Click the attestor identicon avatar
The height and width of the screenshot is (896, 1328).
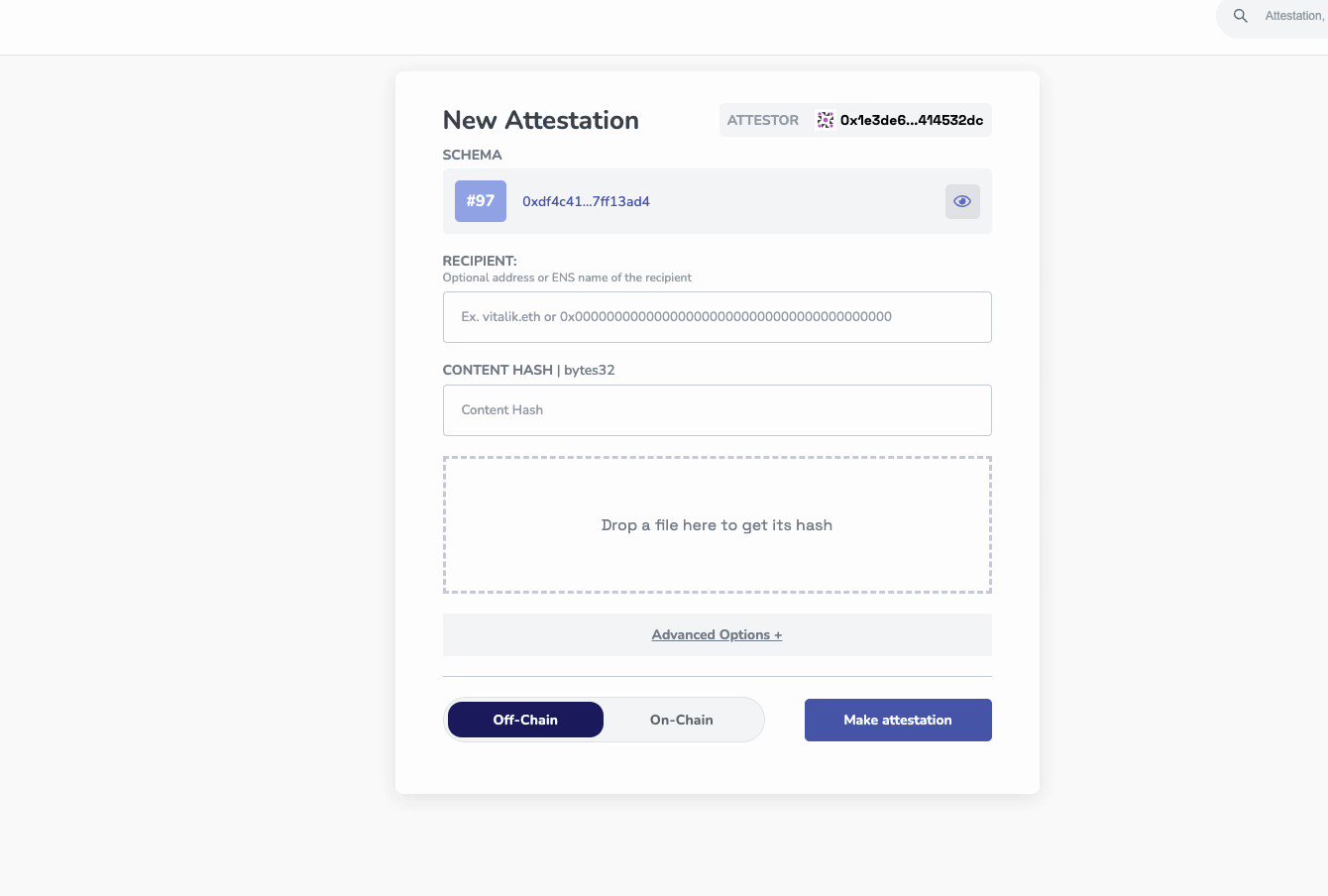pyautogui.click(x=825, y=120)
